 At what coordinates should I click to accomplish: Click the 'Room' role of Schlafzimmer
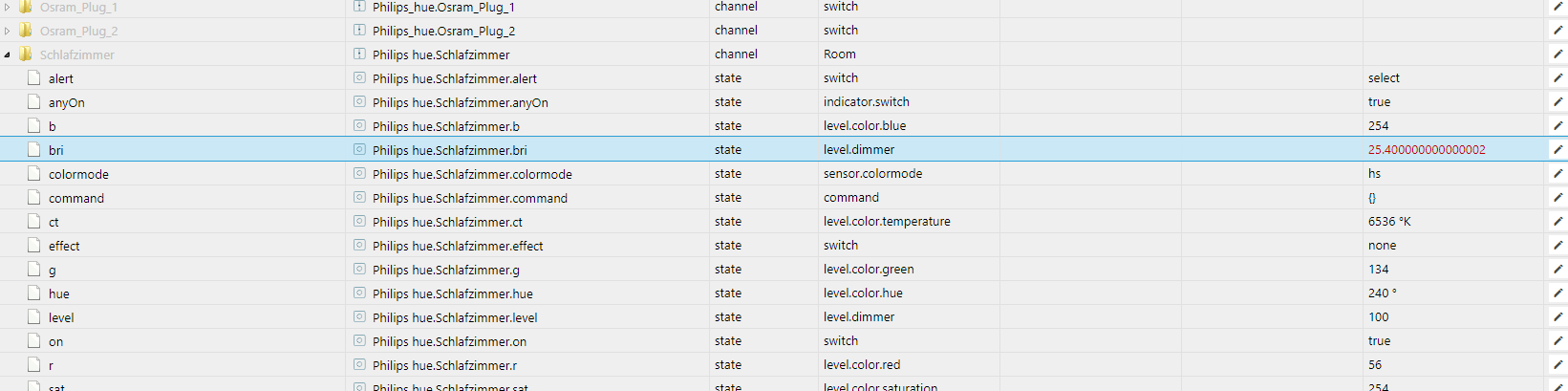(x=840, y=54)
